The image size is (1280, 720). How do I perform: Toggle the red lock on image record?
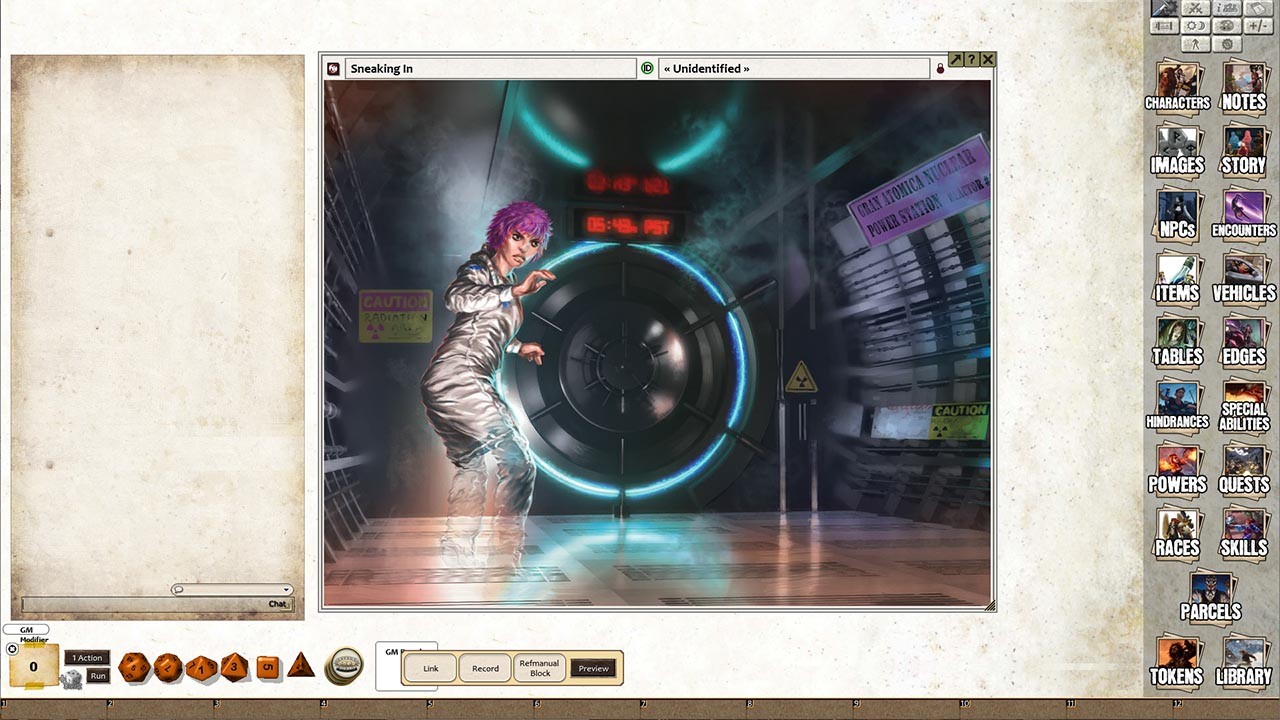(x=940, y=68)
